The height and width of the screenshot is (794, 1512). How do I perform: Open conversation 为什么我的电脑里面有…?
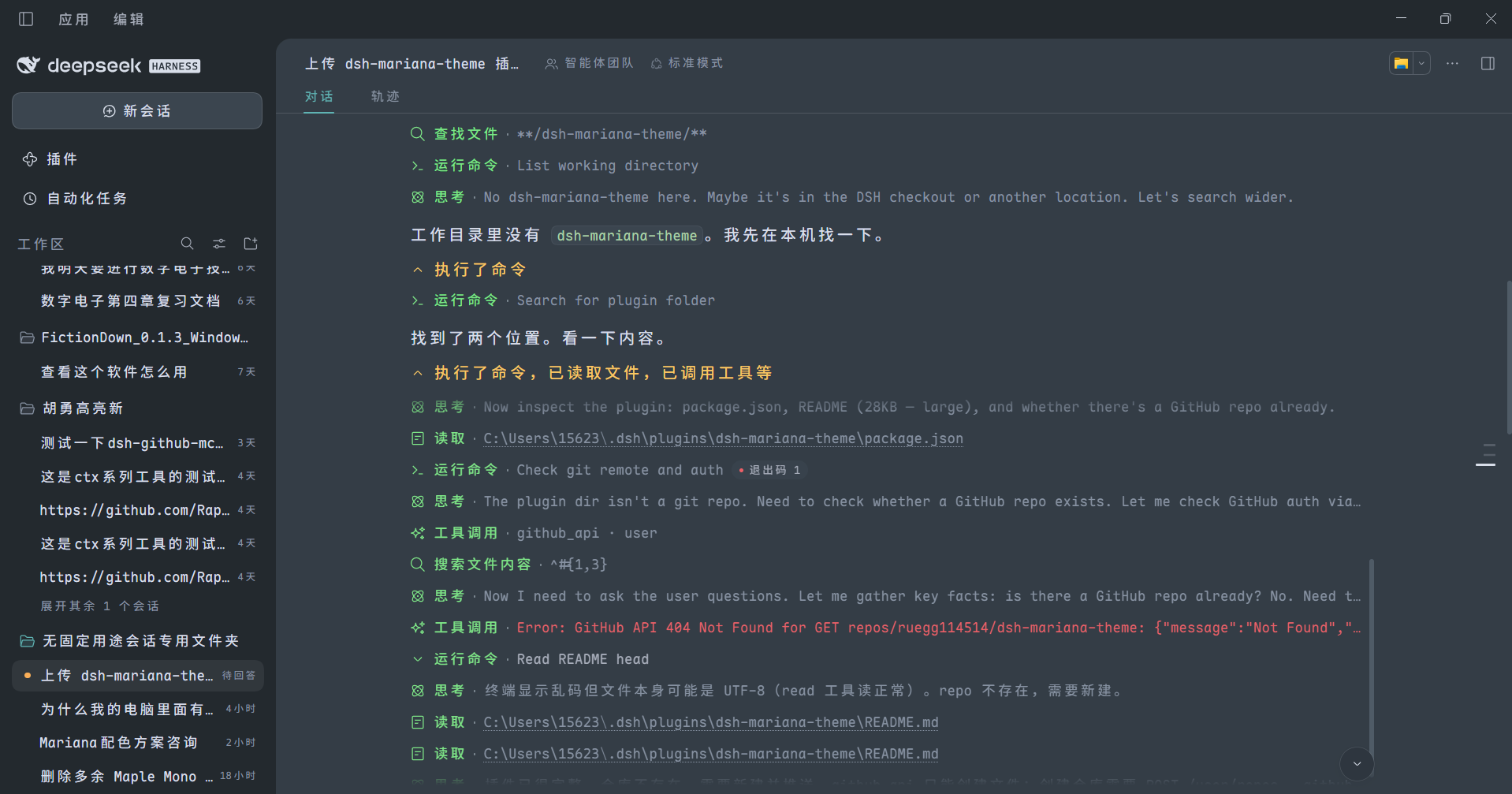137,710
